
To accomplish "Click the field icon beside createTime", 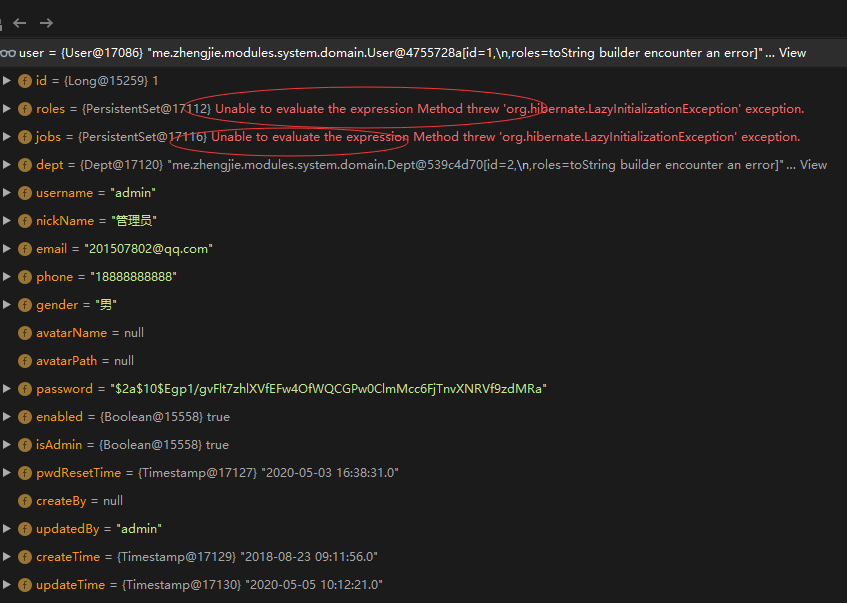I will [x=25, y=557].
